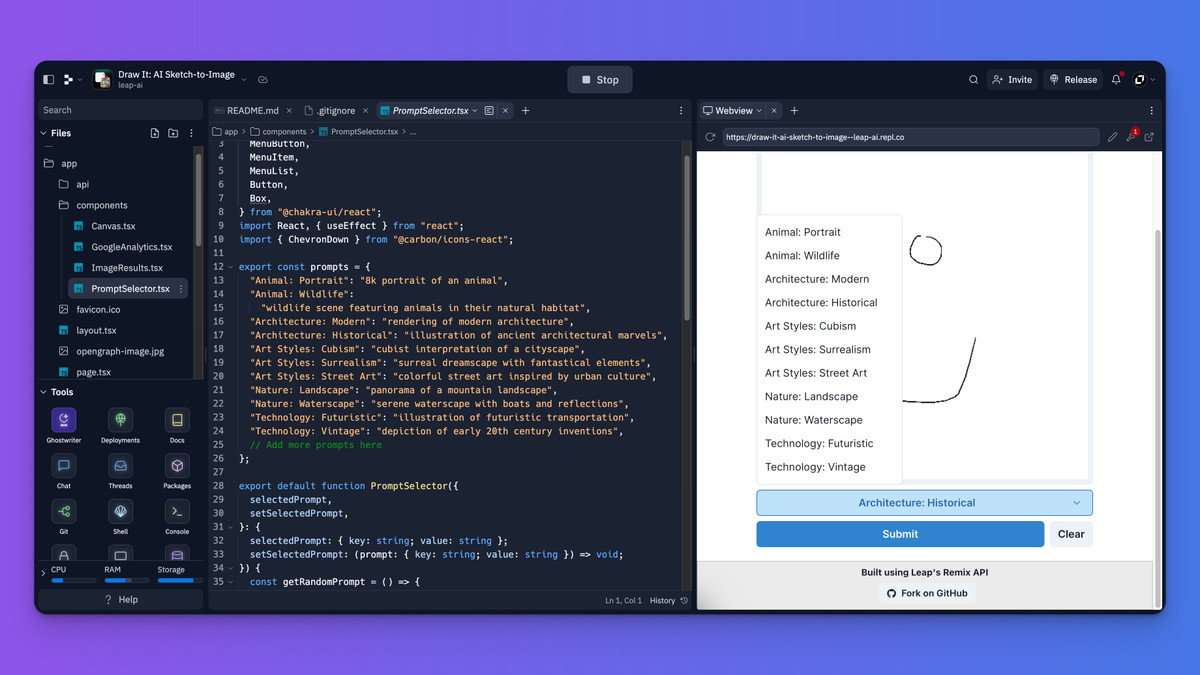Open the Git tool
This screenshot has width=1200, height=675.
pyautogui.click(x=64, y=512)
